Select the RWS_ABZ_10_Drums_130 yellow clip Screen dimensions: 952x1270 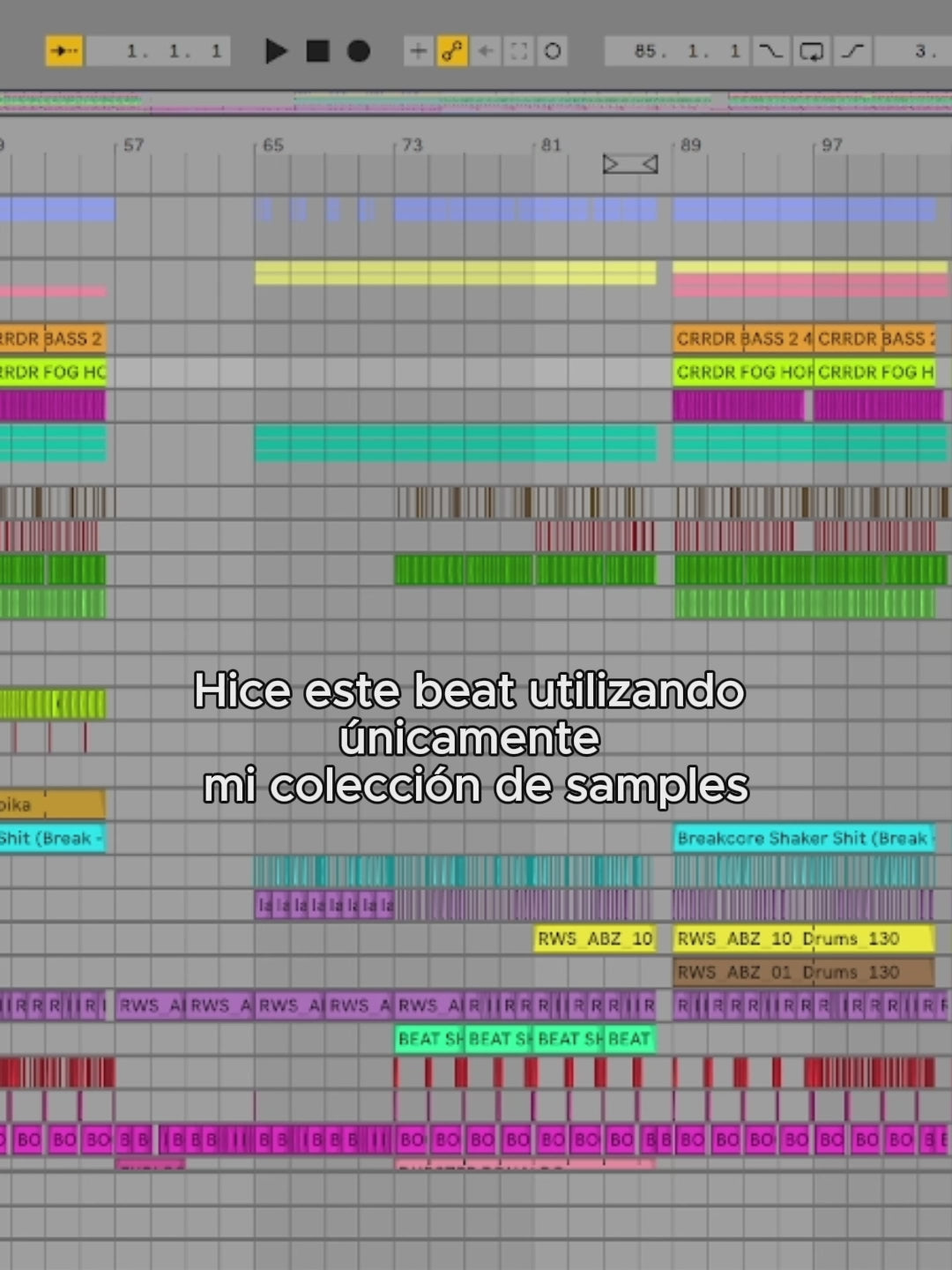tap(804, 938)
